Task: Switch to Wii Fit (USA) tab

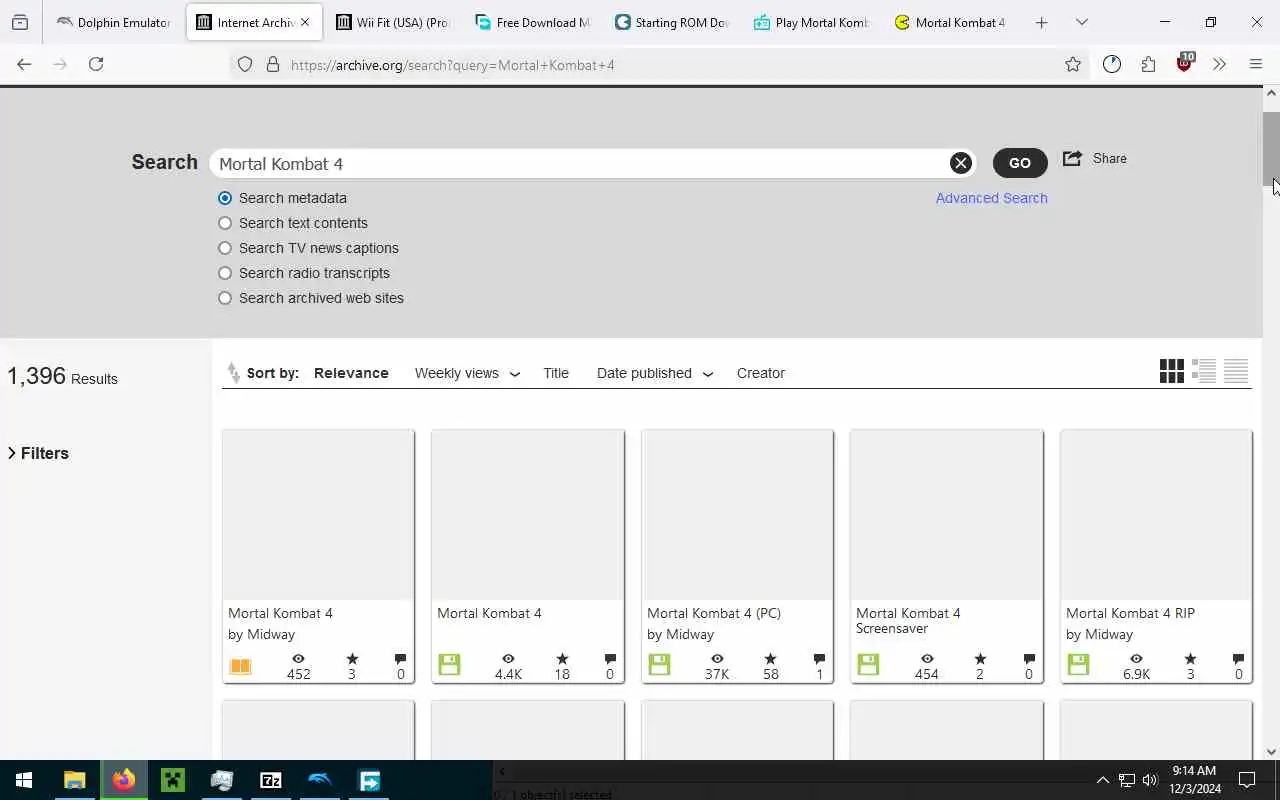Action: [x=392, y=22]
